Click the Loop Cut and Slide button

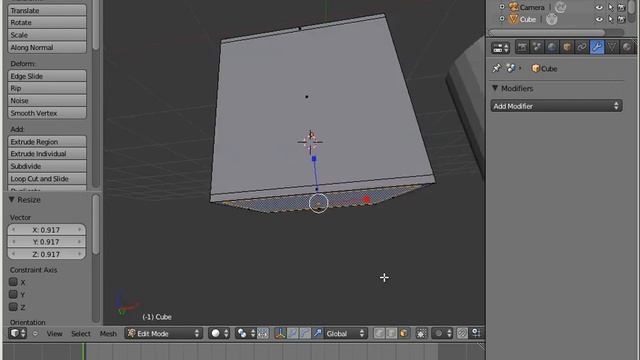tap(47, 179)
